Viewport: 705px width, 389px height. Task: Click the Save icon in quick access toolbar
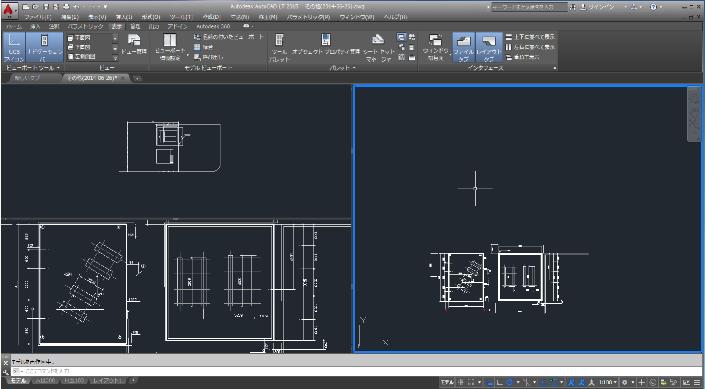point(46,7)
